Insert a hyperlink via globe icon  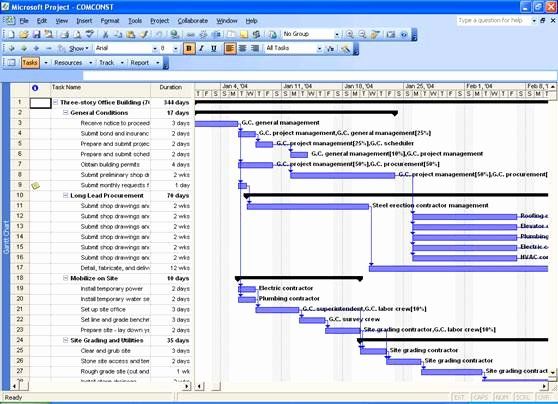click(x=174, y=35)
